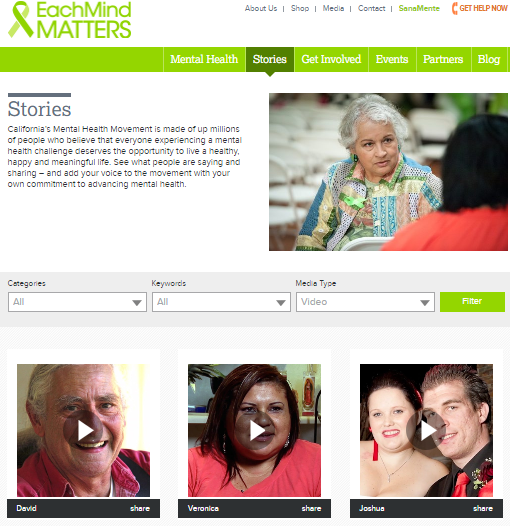Click the green Filter button
This screenshot has height=526, width=510.
(x=472, y=302)
